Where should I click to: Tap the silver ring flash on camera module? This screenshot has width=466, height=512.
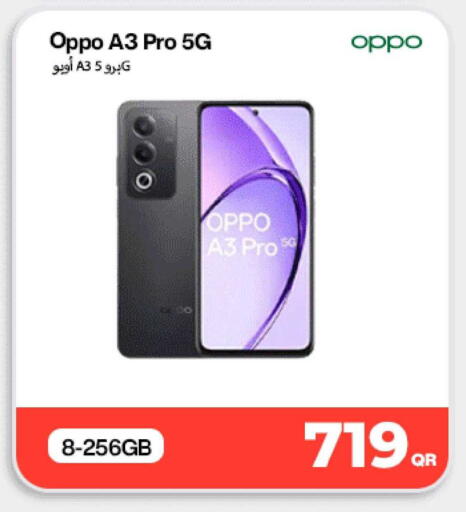144,181
